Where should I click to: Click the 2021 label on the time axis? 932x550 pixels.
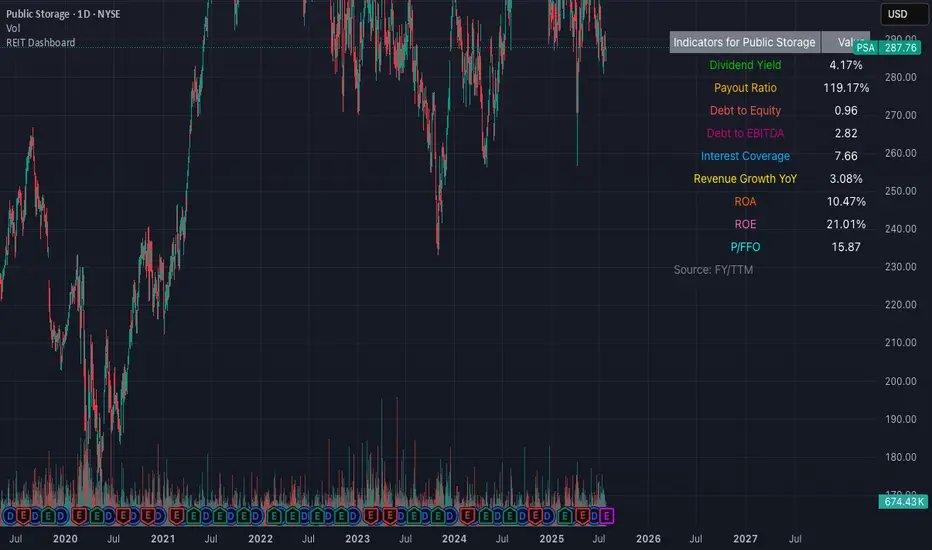click(x=163, y=539)
